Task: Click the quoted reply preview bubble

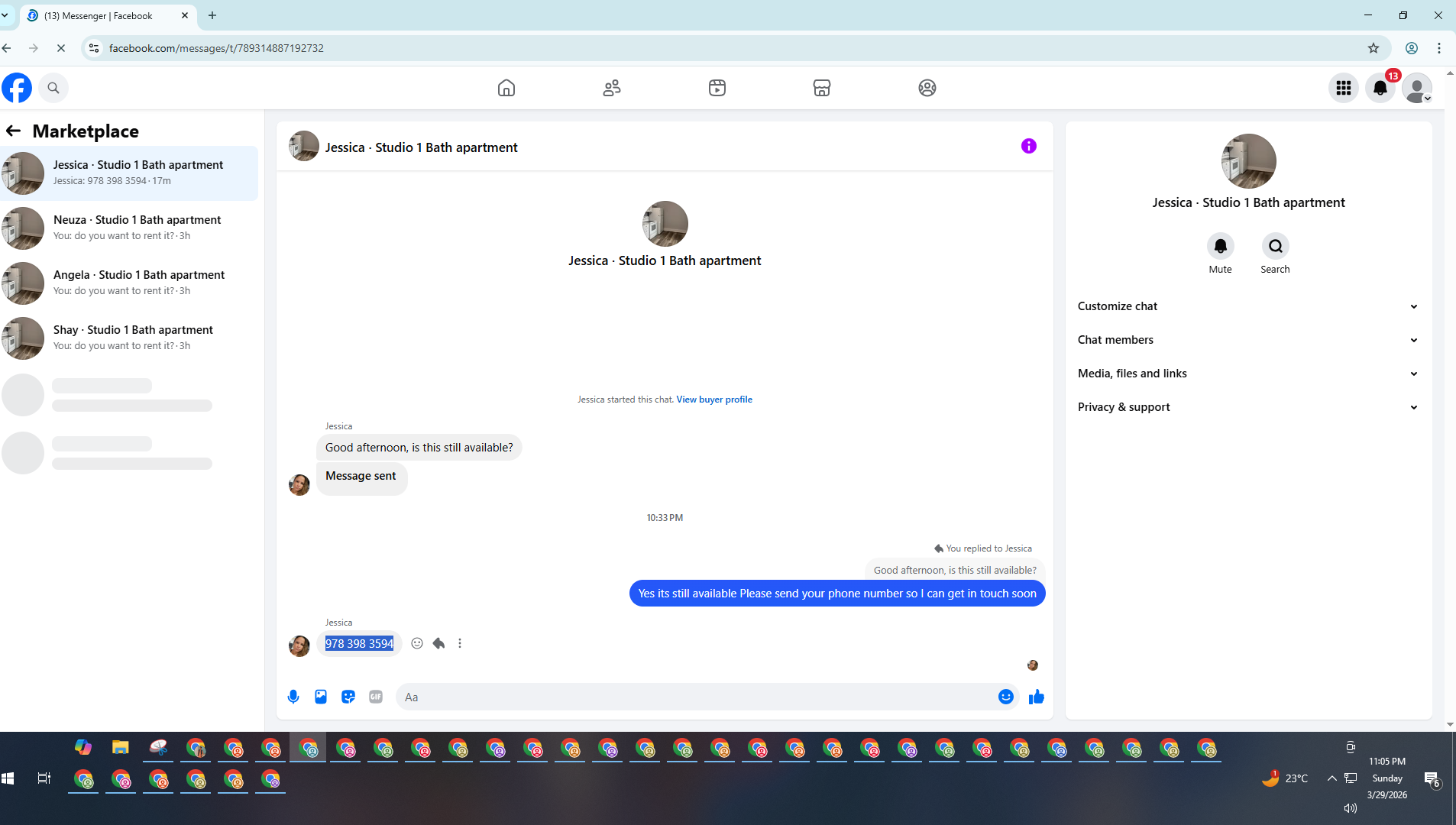Action: click(x=955, y=570)
